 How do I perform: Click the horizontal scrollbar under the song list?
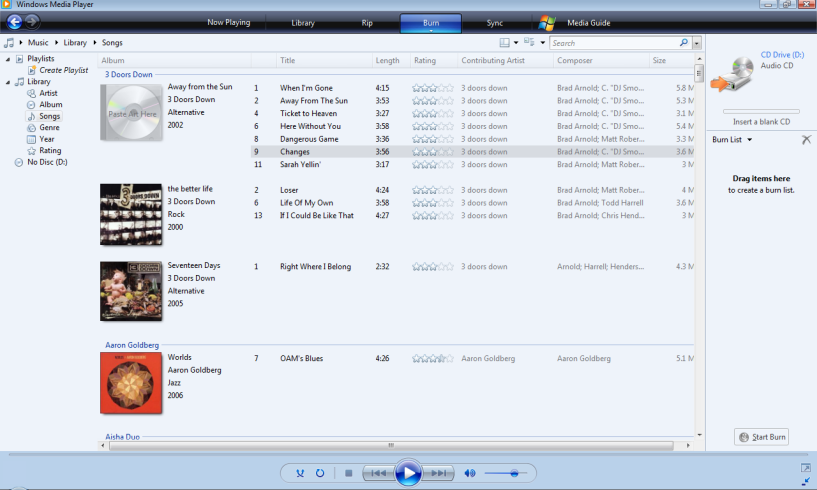[390, 445]
